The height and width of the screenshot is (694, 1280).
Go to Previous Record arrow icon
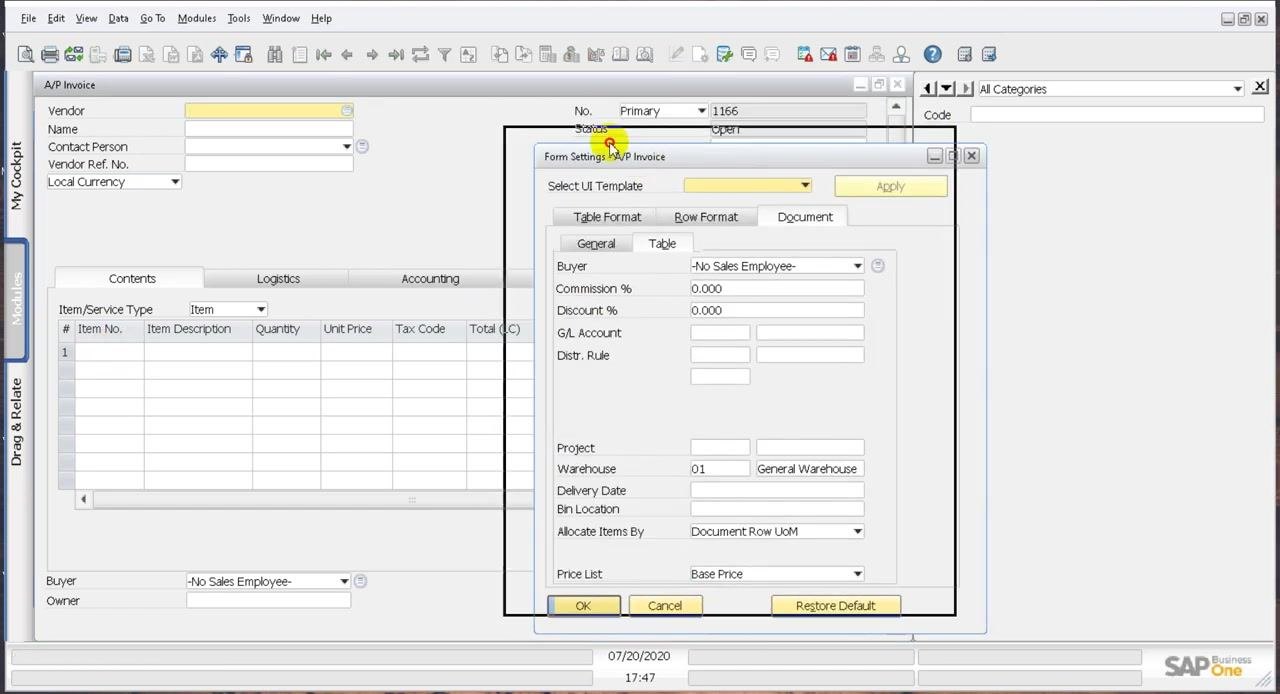347,54
